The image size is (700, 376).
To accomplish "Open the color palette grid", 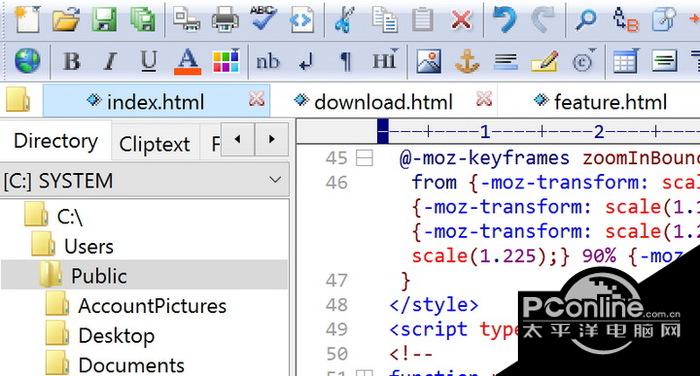I will pos(226,61).
